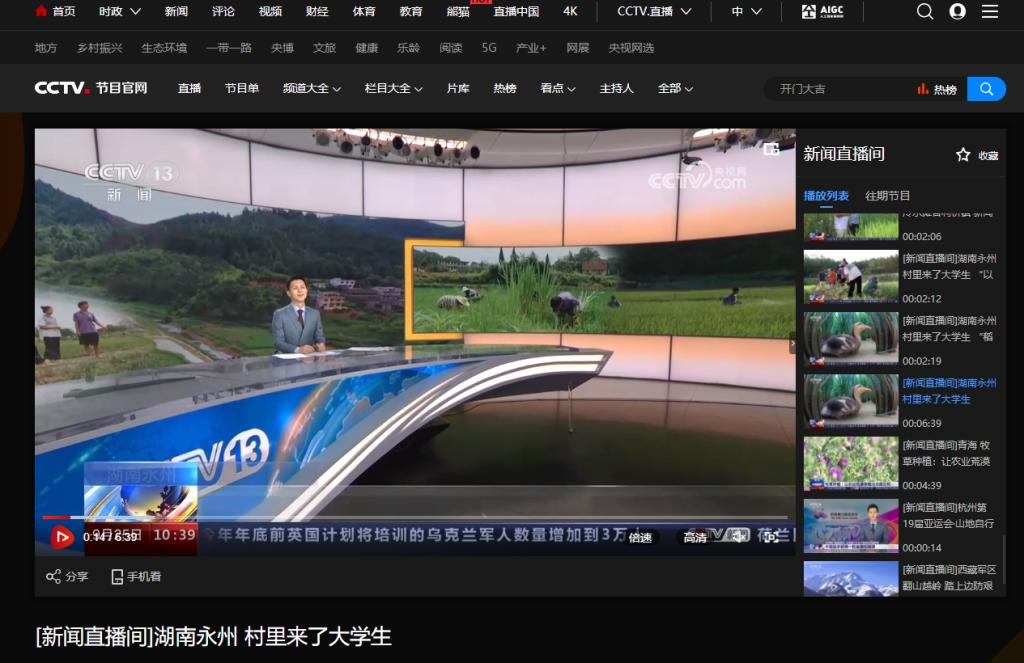1024x663 pixels.
Task: Expand the 时政 dropdown
Action: (120, 11)
